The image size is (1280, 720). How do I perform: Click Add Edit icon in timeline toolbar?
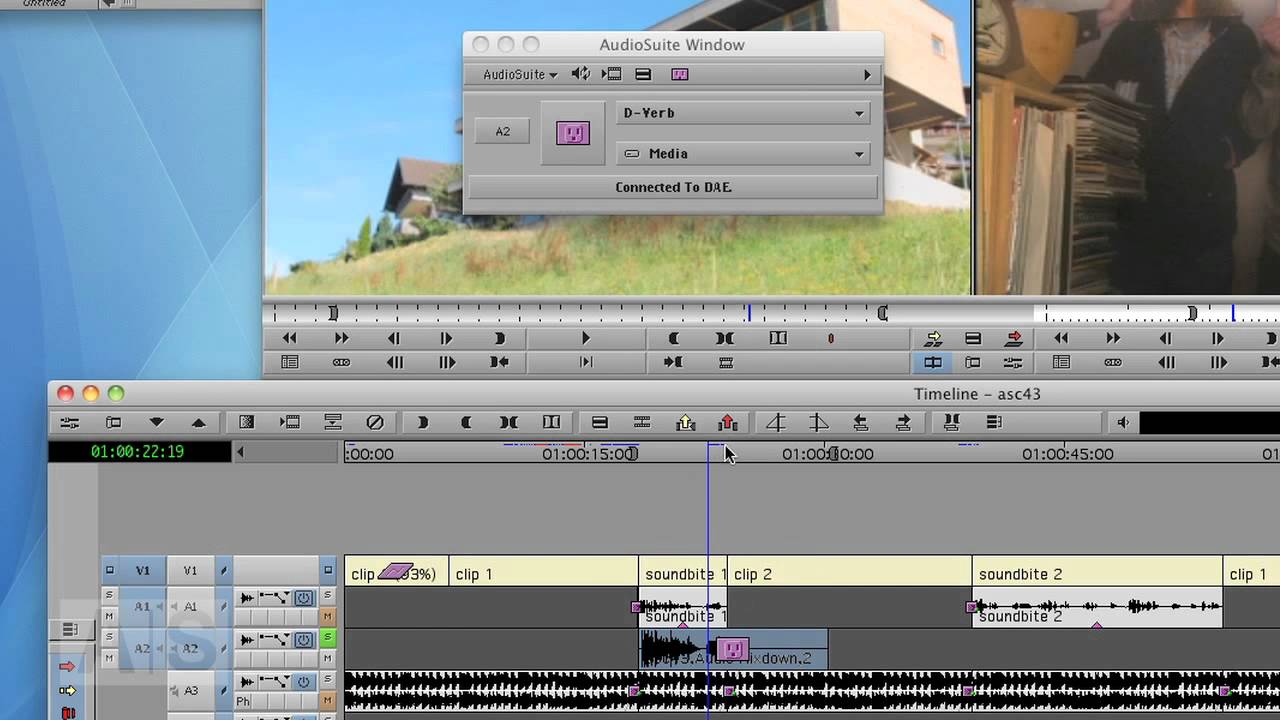click(x=551, y=423)
